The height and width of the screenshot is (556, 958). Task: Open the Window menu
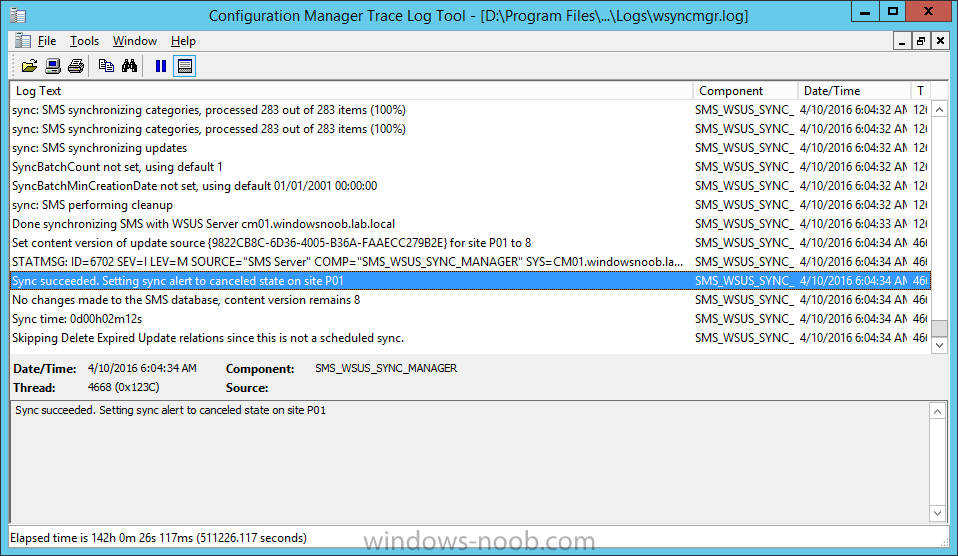tap(134, 41)
